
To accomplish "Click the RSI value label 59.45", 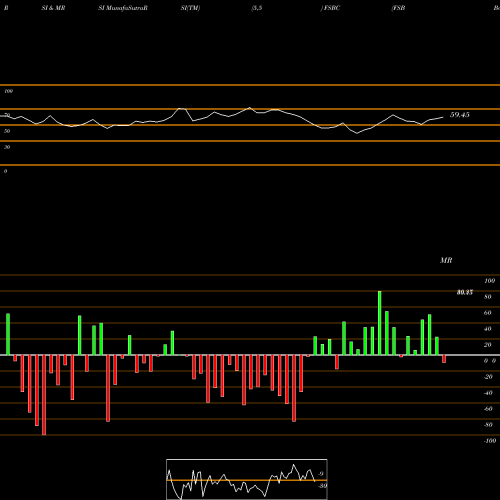I will 460,115.
